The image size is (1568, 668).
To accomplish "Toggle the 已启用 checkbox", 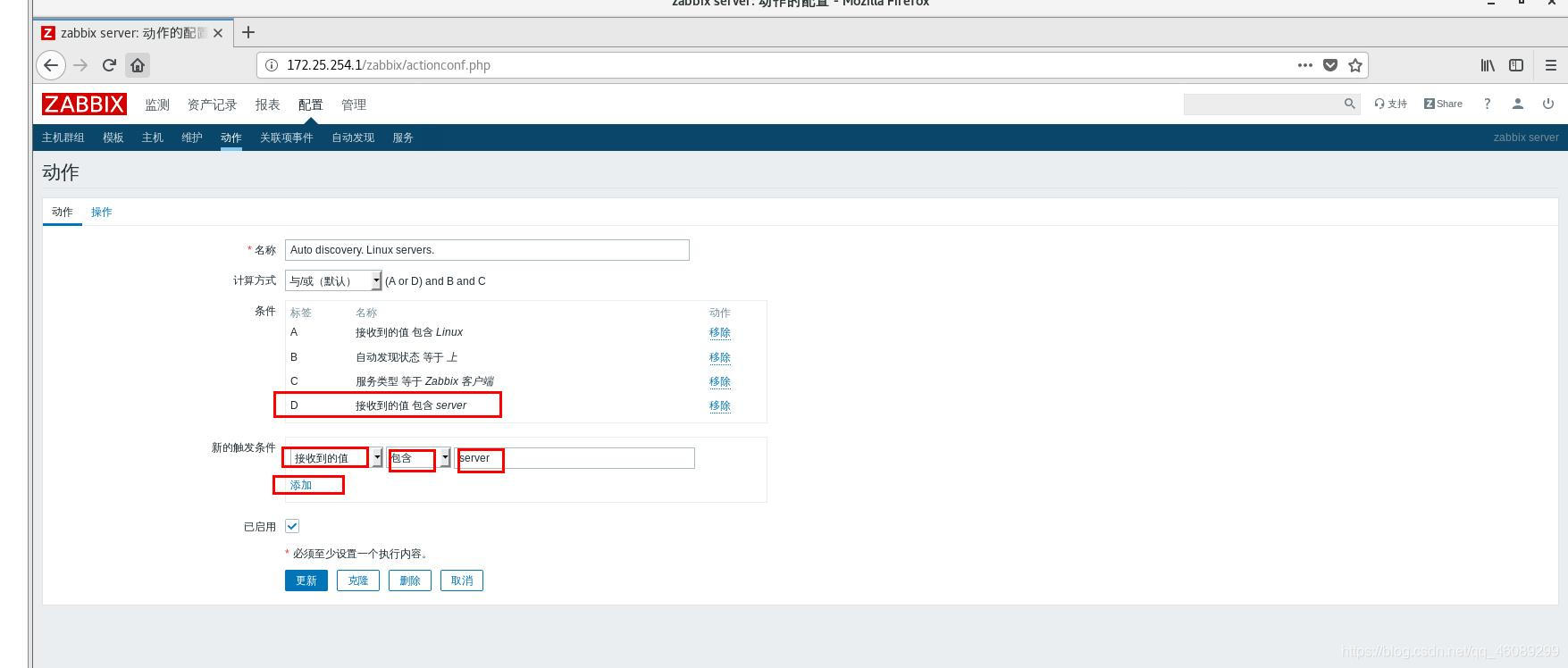I will (x=292, y=526).
